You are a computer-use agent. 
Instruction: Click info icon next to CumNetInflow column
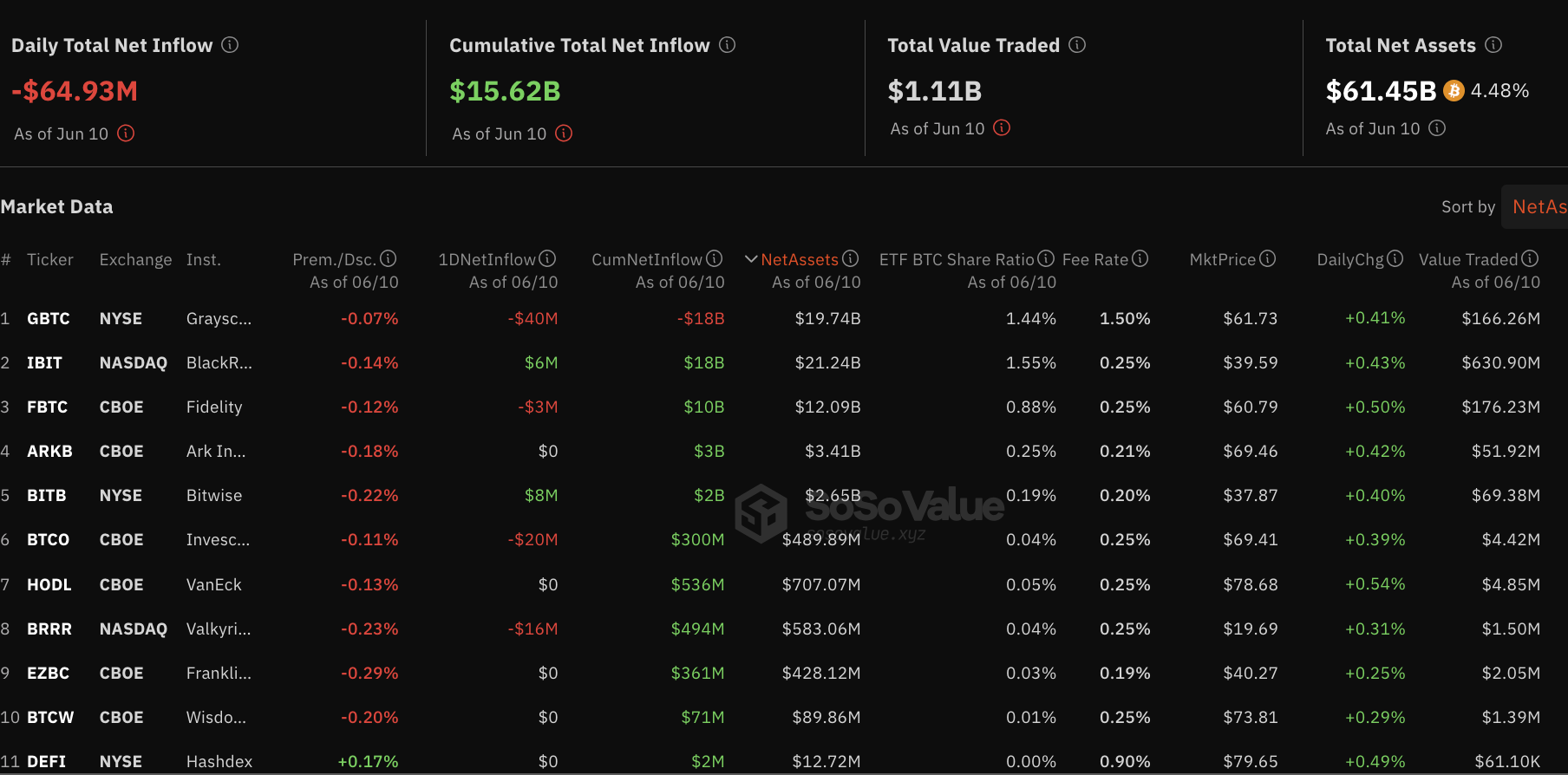tap(714, 258)
